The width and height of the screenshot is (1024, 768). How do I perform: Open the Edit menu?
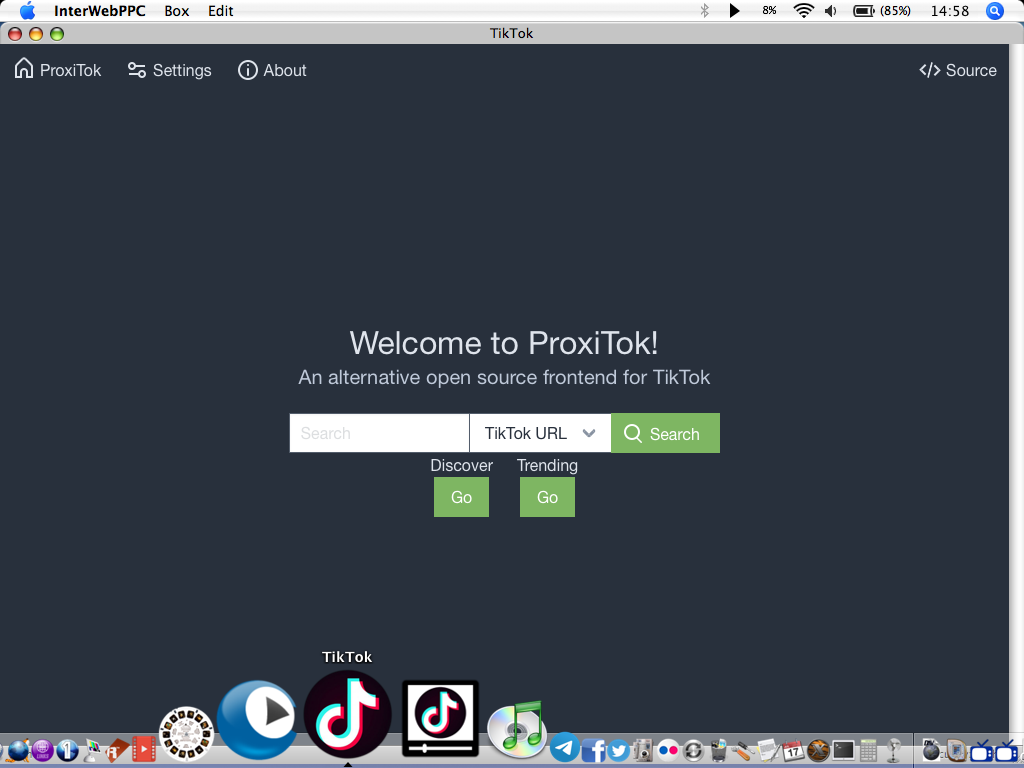(x=221, y=10)
